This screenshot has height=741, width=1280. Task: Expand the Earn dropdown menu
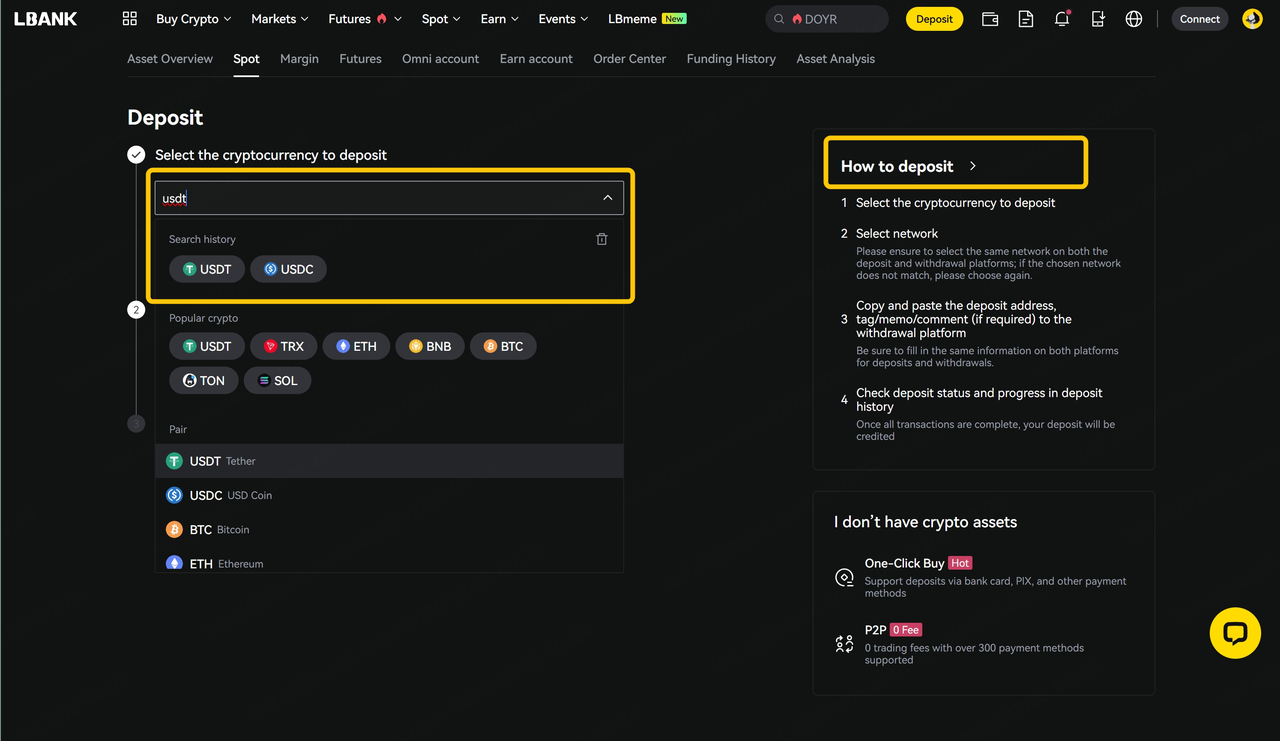499,19
